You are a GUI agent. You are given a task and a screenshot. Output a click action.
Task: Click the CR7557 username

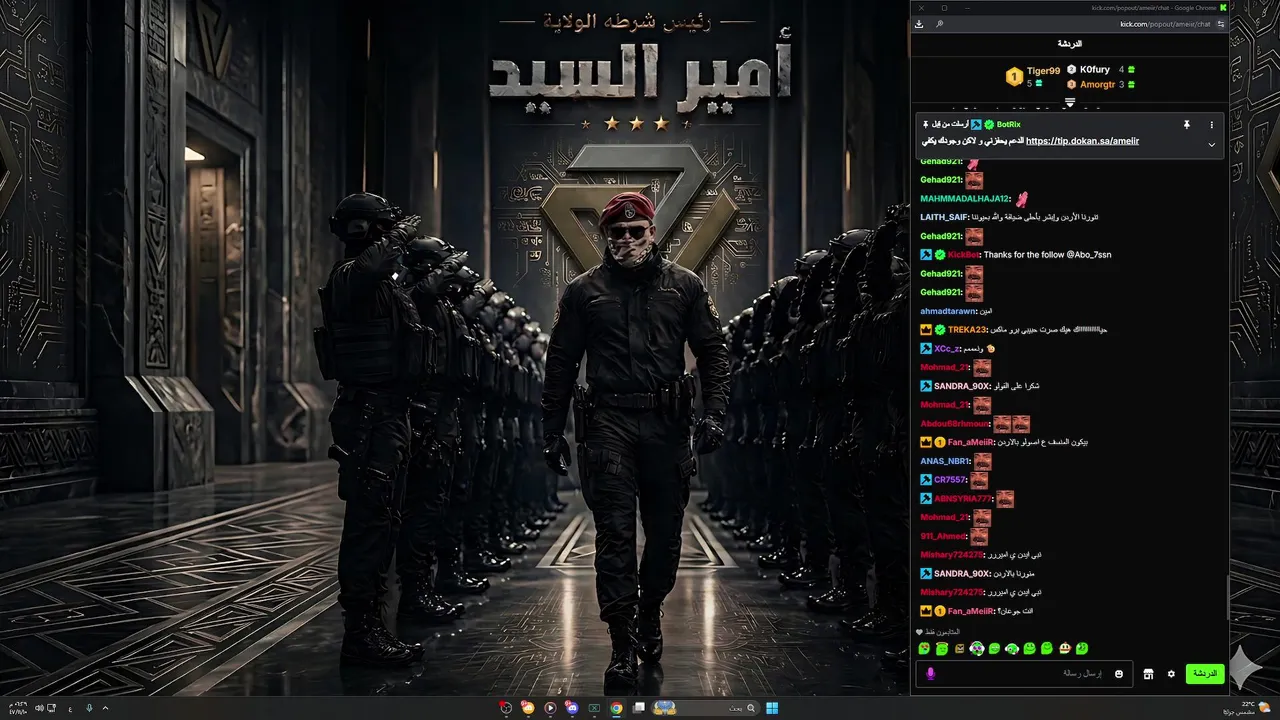tap(950, 480)
